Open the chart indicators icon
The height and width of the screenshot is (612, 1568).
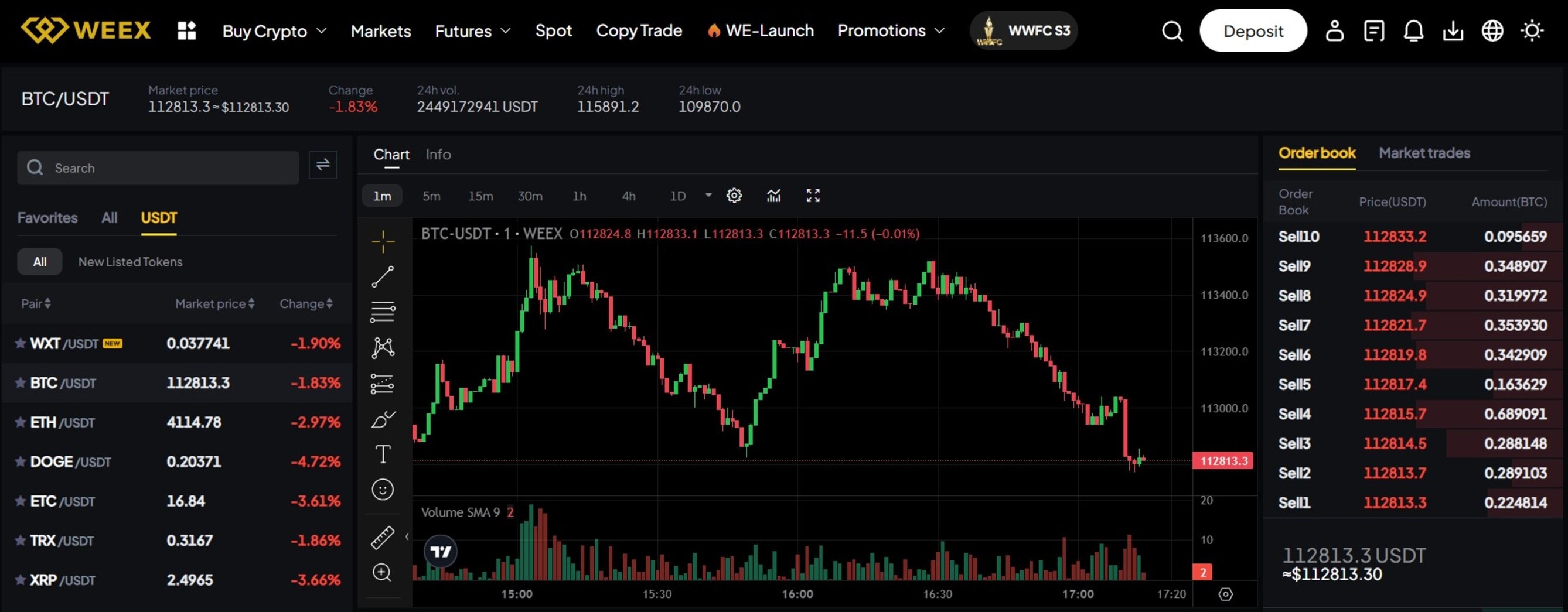click(x=773, y=196)
